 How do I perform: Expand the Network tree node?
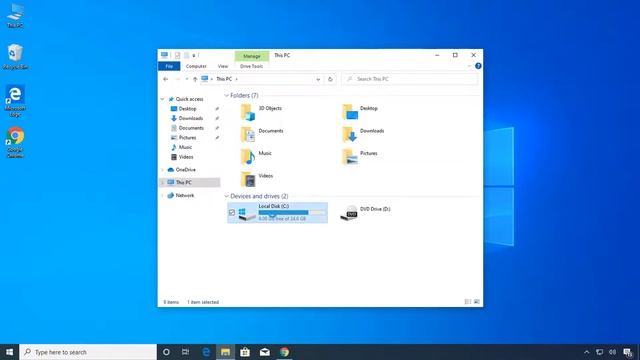(x=162, y=196)
